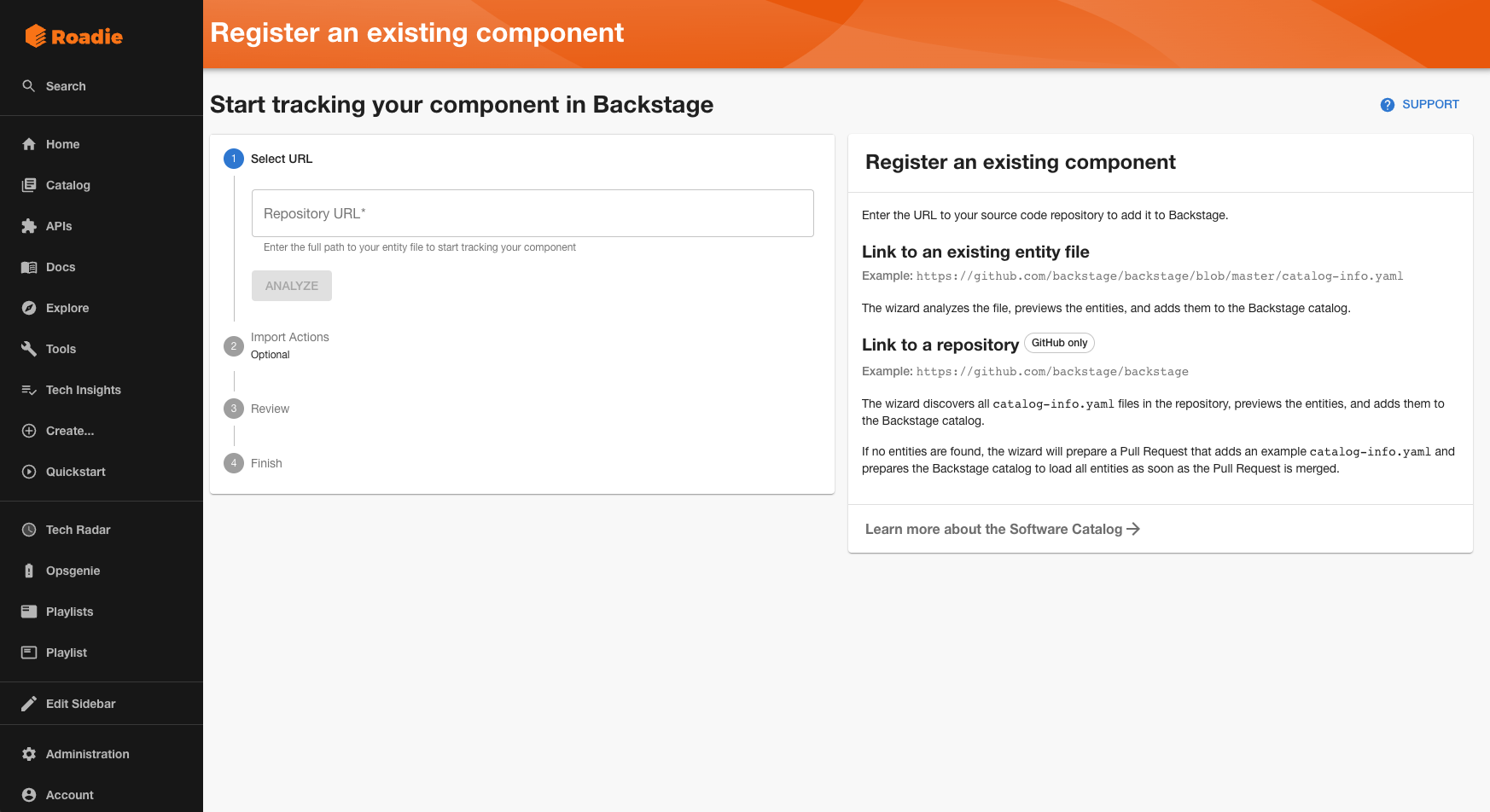
Task: Open Playlist label in sidebar
Action: 67,652
